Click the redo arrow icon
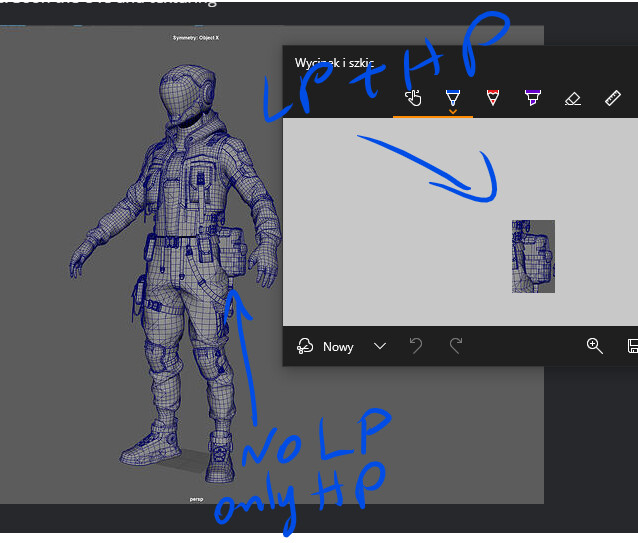This screenshot has width=638, height=543. (456, 346)
